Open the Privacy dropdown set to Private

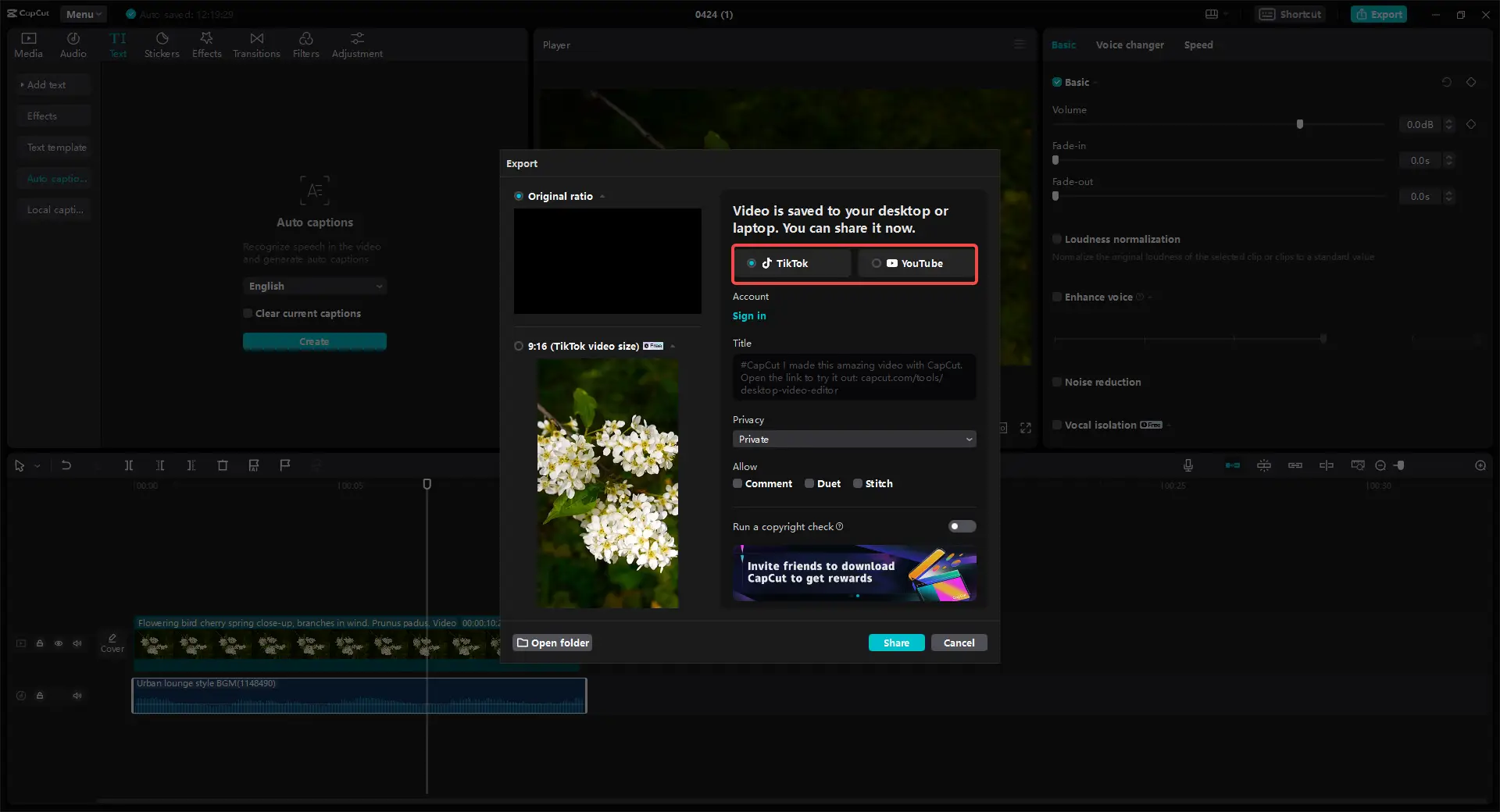853,439
